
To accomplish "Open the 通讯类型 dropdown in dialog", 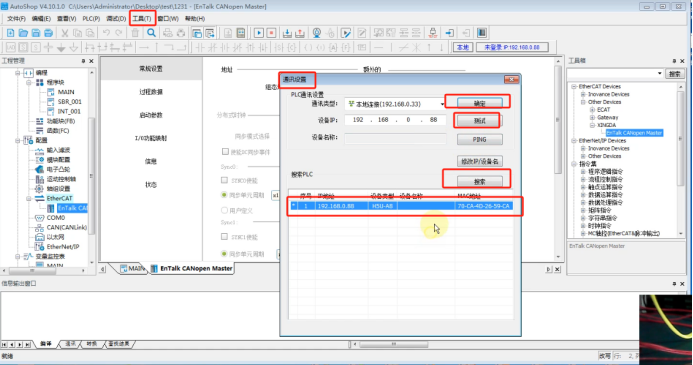I will 442,104.
